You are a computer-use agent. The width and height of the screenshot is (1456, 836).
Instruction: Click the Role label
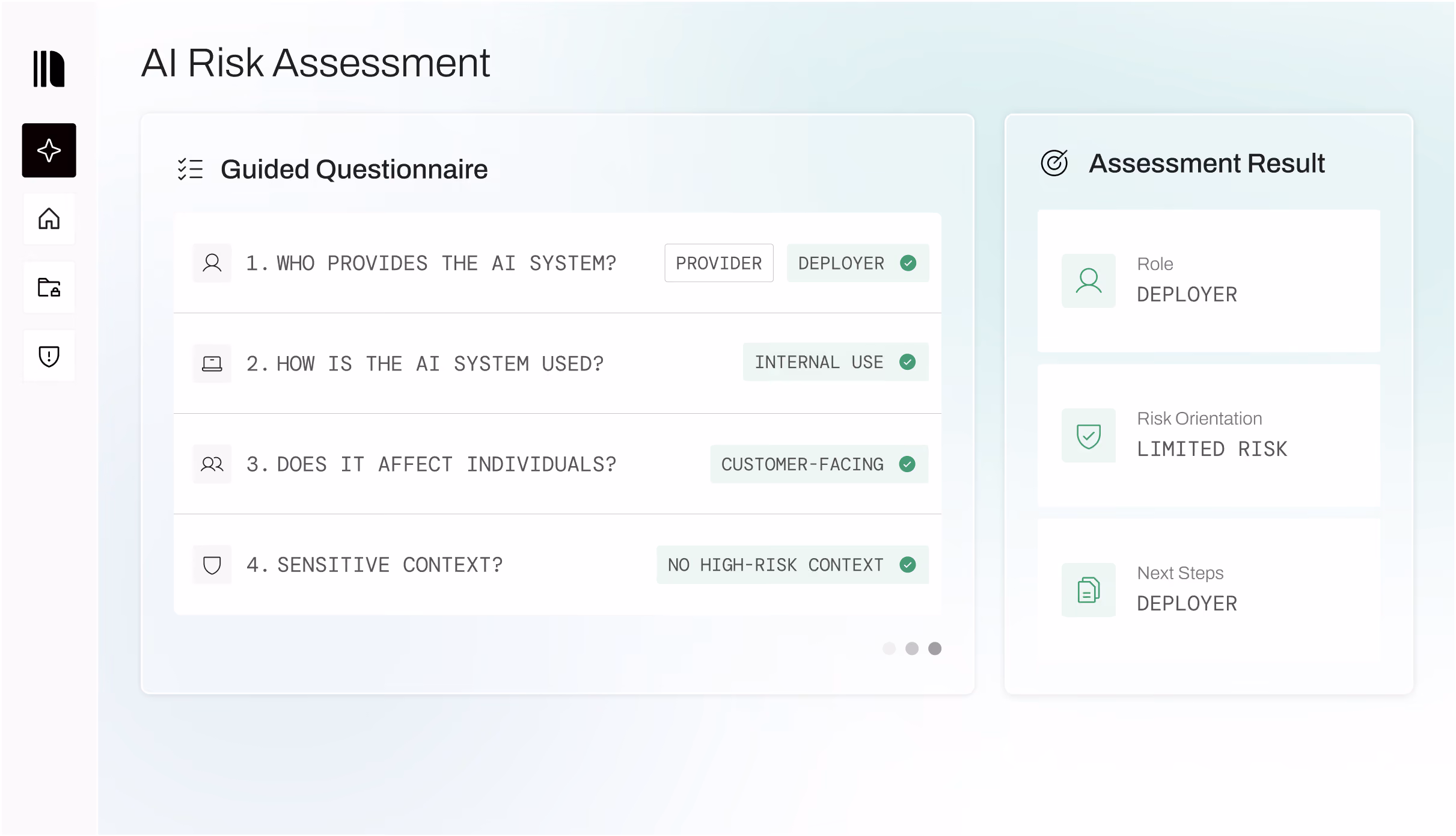pos(1155,264)
